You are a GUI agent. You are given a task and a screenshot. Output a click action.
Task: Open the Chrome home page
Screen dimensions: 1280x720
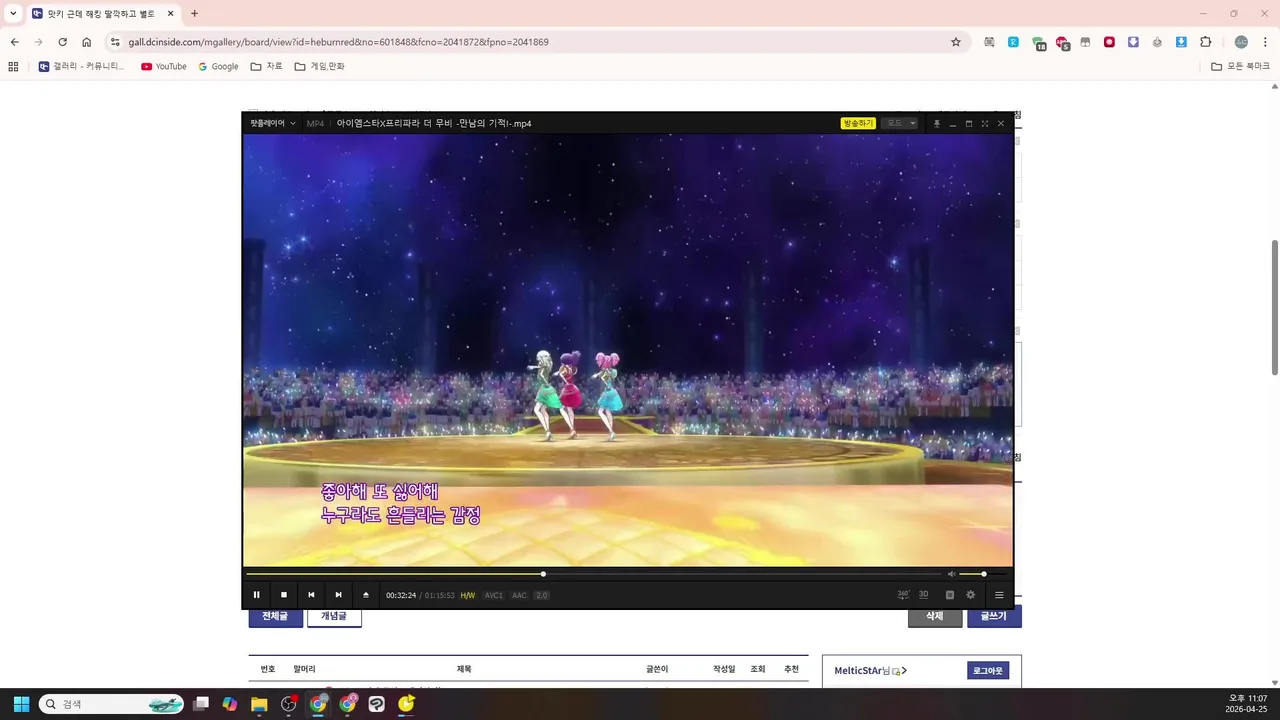87,42
